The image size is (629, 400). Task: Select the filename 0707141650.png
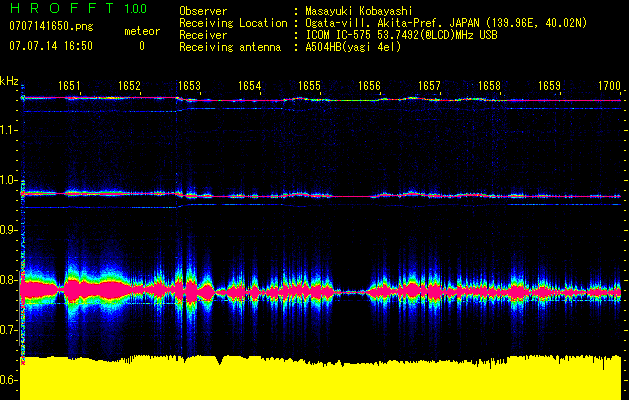click(x=51, y=26)
